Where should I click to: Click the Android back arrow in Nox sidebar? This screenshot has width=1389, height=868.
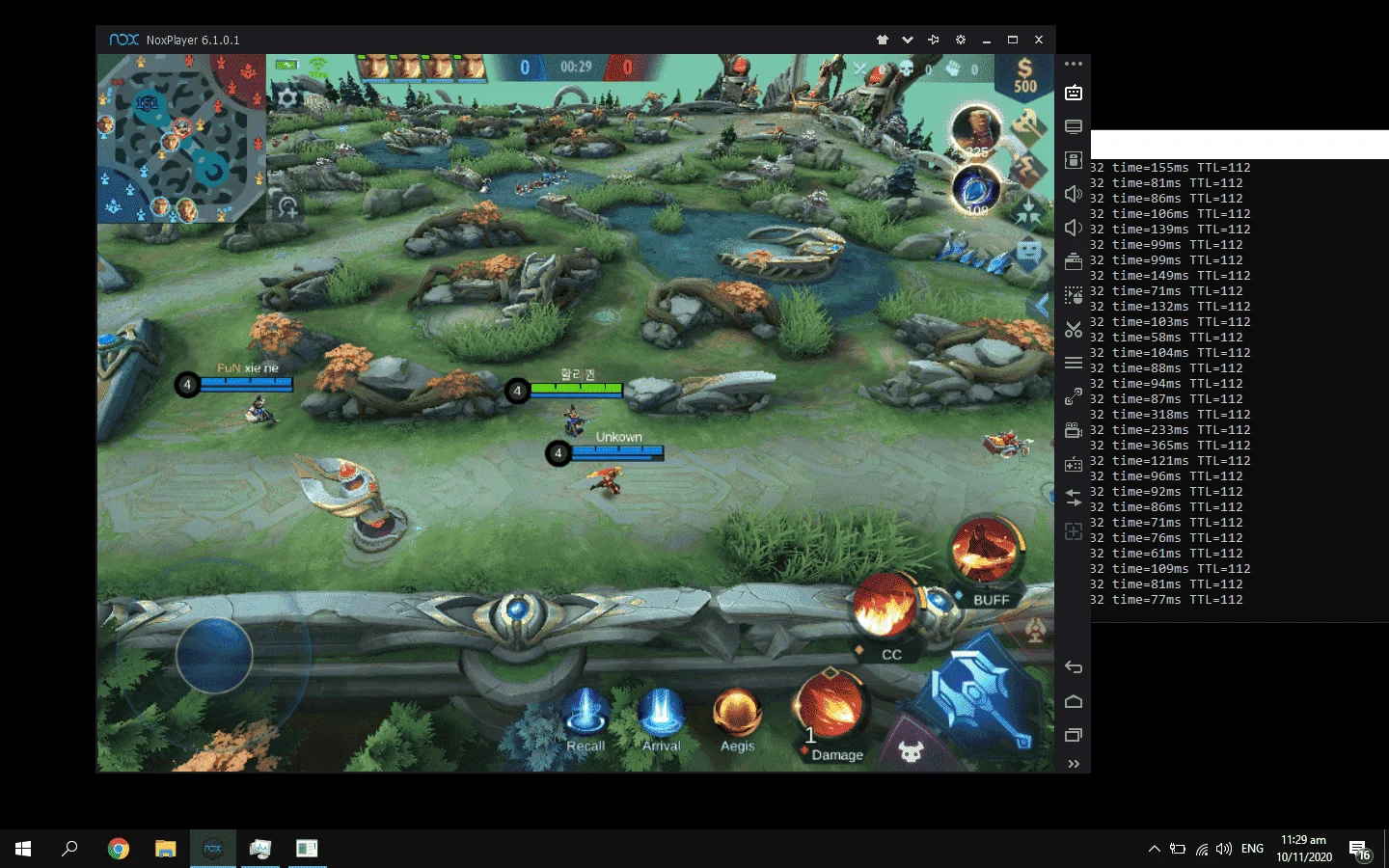1074,667
